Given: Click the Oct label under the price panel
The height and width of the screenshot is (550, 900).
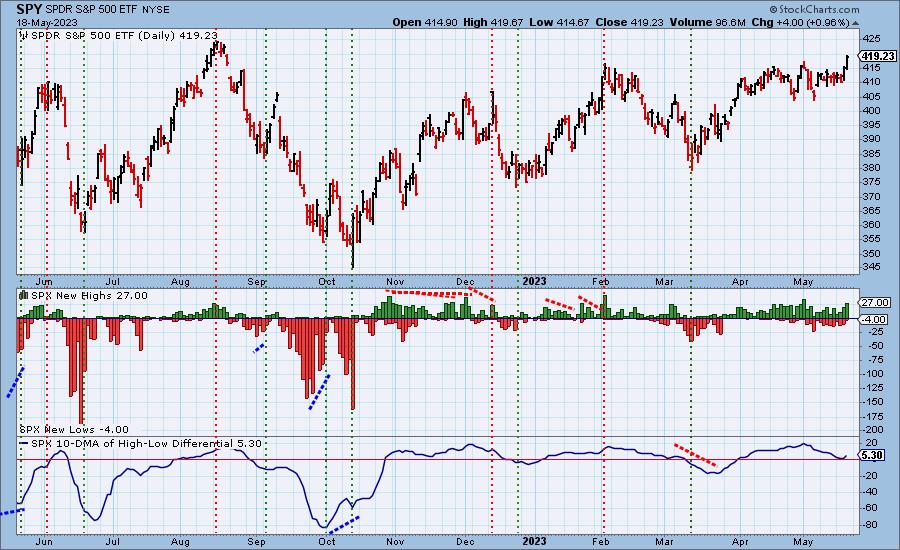Looking at the screenshot, I should [327, 282].
